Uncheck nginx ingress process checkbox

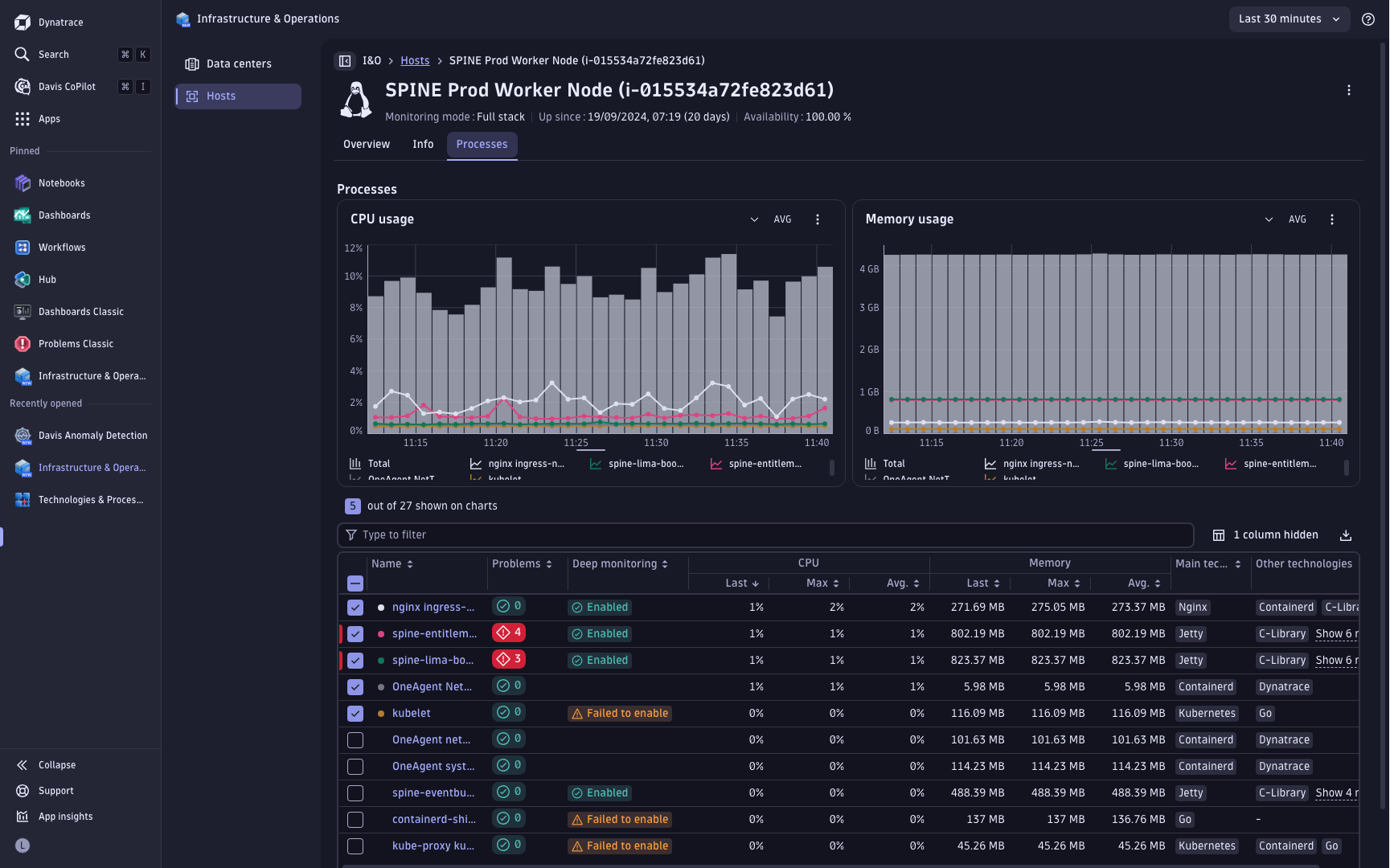point(355,608)
